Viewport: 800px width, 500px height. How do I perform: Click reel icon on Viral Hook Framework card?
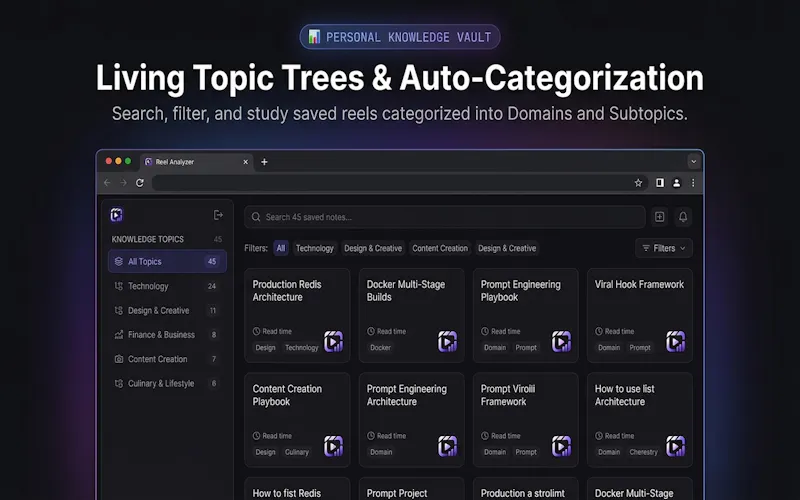[676, 341]
